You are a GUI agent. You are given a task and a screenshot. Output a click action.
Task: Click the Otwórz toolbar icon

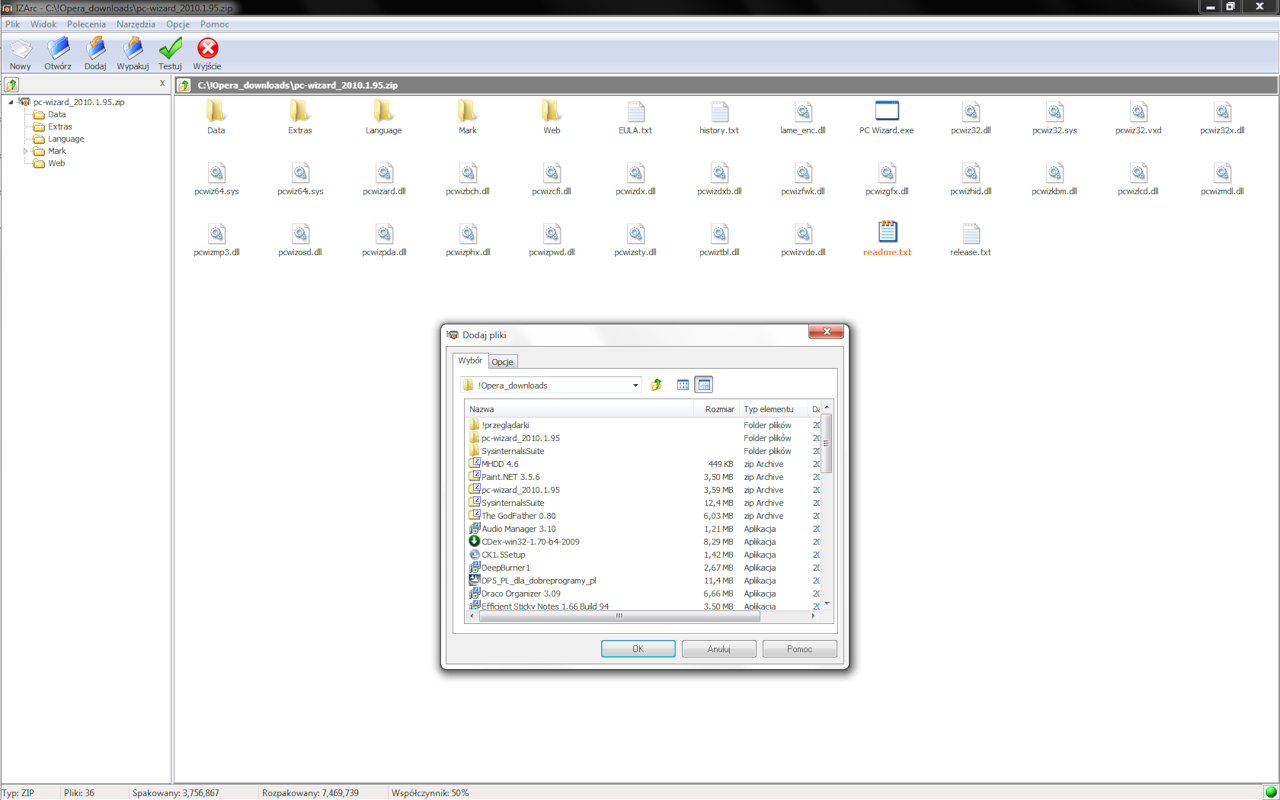coord(58,49)
